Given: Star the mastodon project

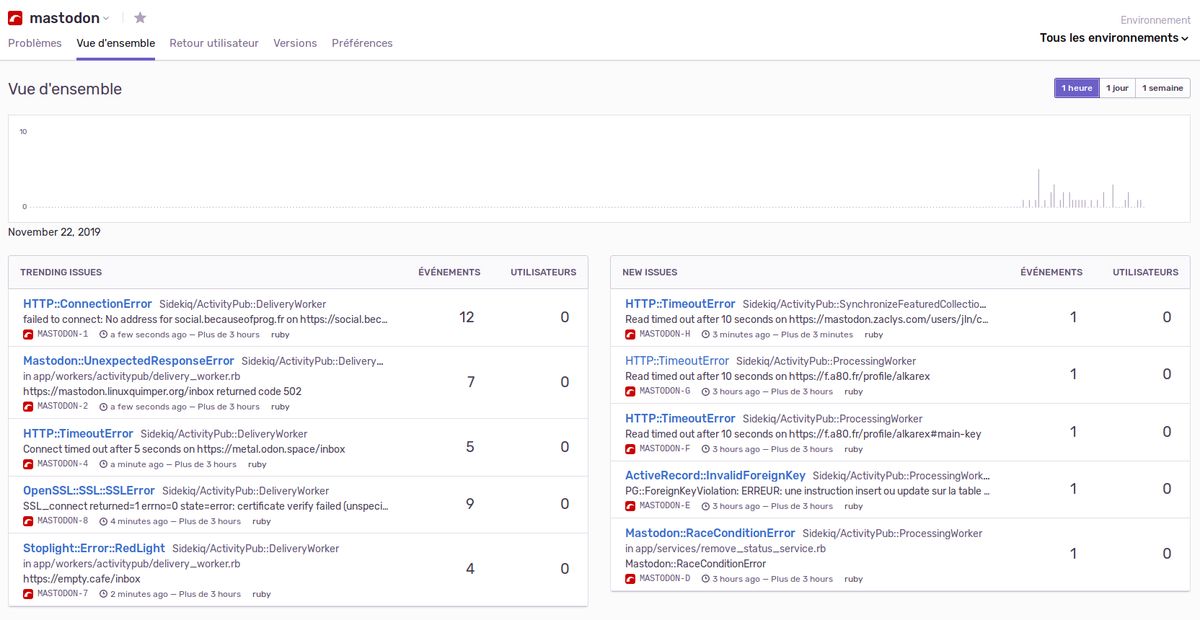Looking at the screenshot, I should pyautogui.click(x=140, y=18).
